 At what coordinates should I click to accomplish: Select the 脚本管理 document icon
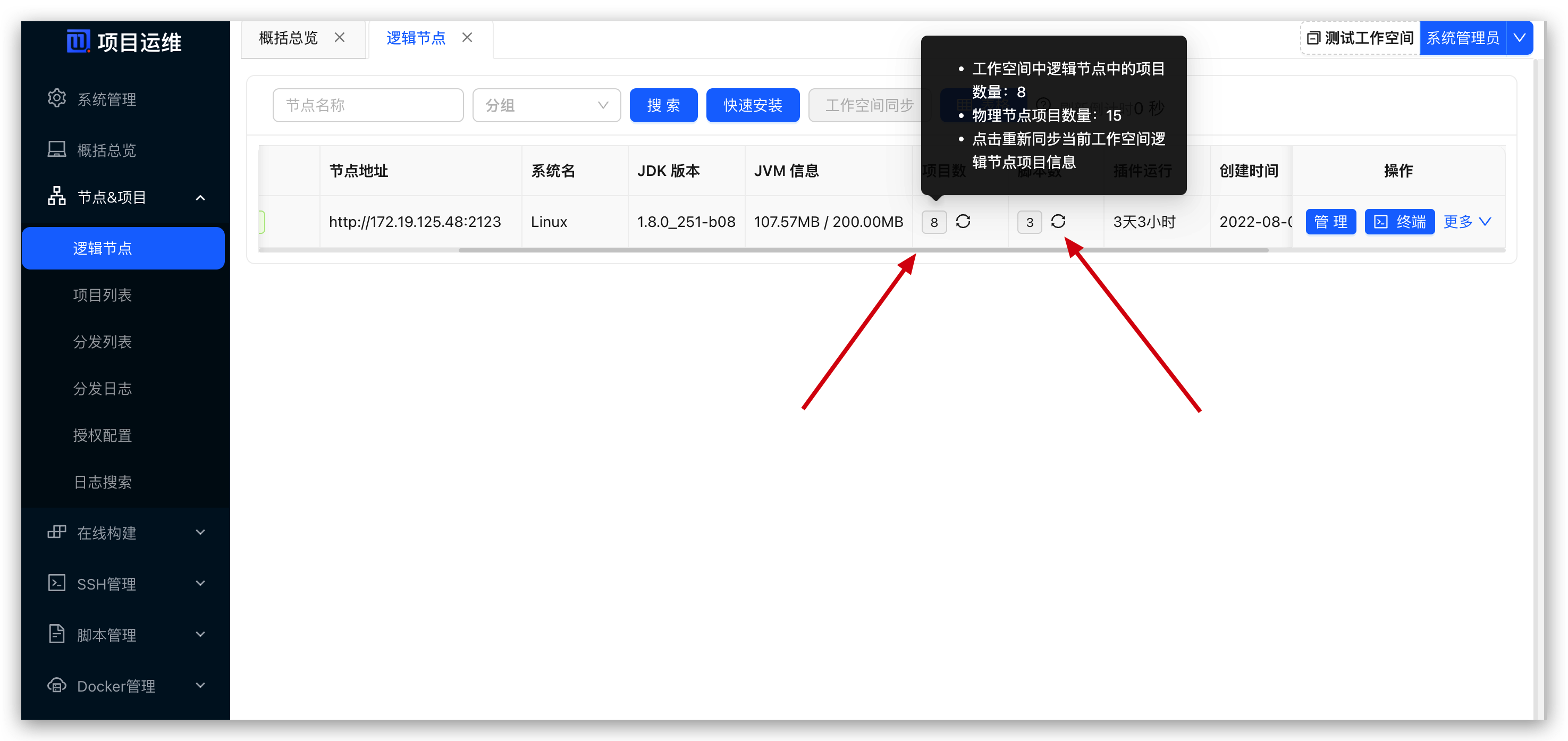coord(57,634)
